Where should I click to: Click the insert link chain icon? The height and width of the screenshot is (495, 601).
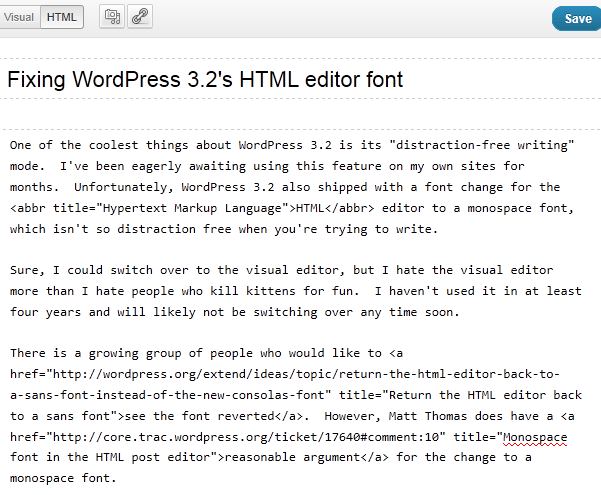pyautogui.click(x=140, y=16)
